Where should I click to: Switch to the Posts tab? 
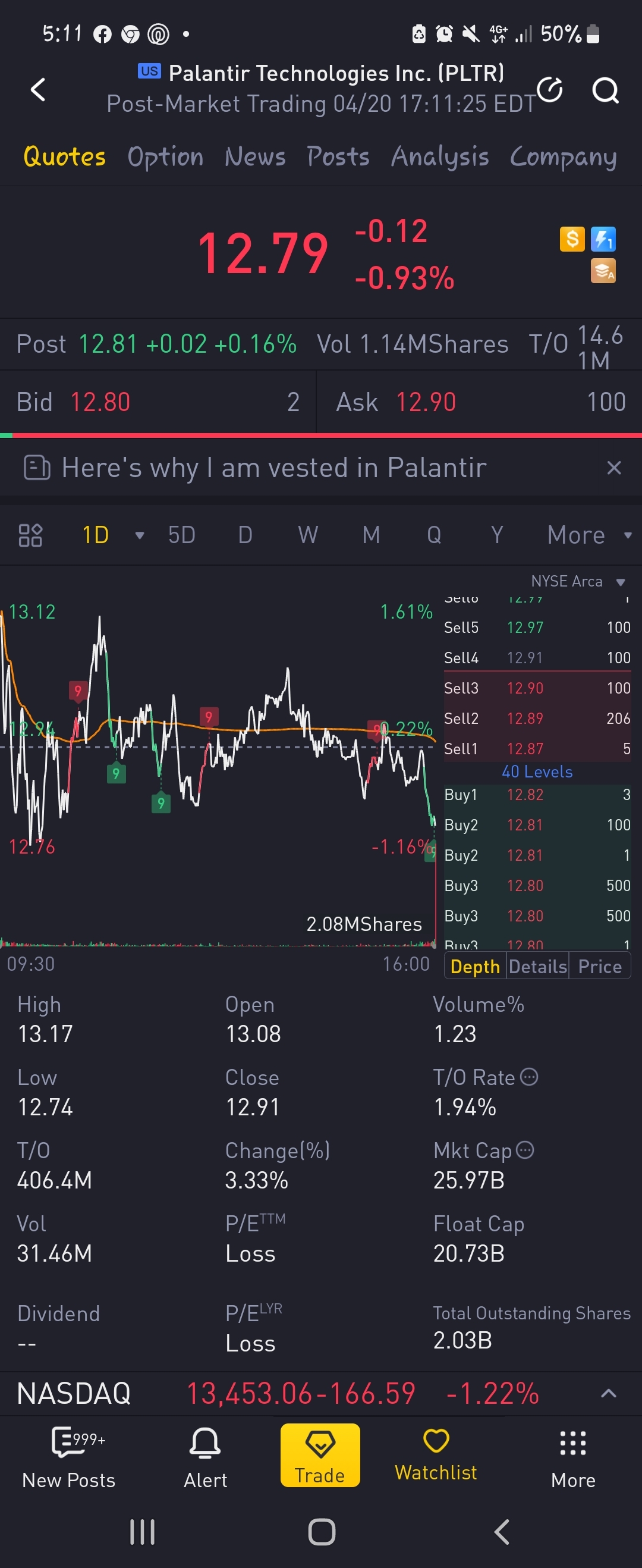point(338,156)
